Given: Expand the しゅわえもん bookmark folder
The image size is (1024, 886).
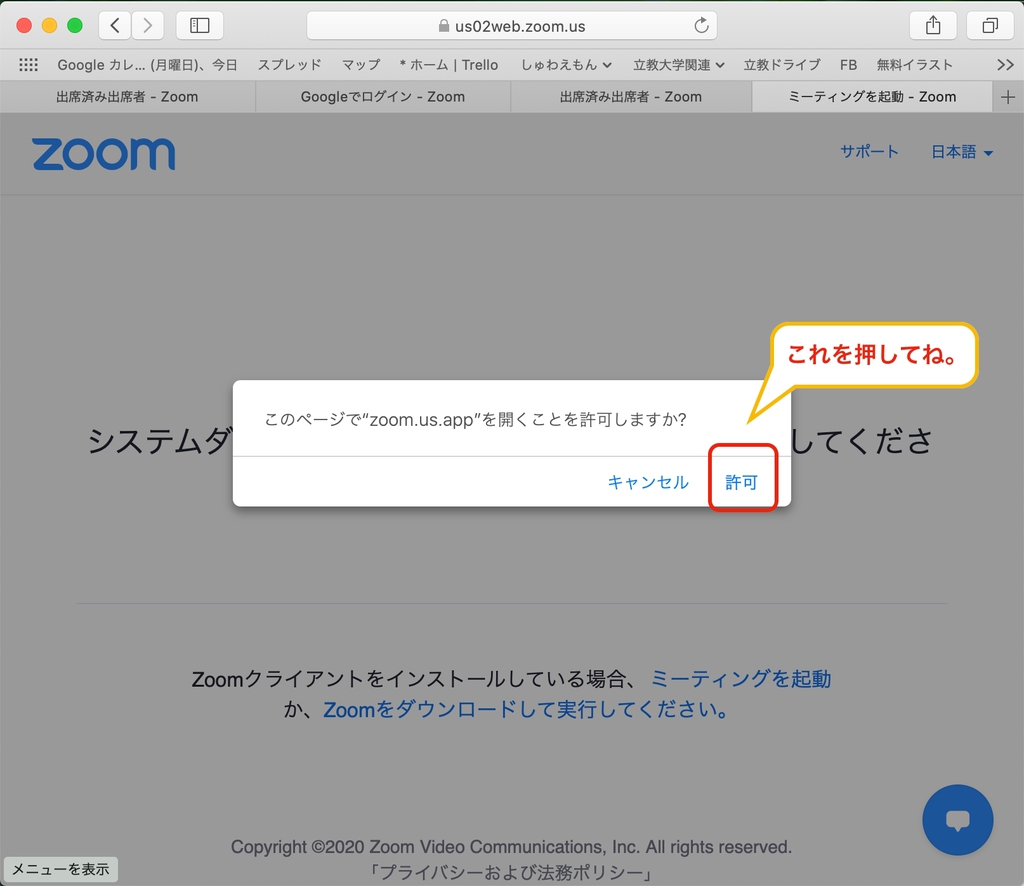Looking at the screenshot, I should 566,65.
